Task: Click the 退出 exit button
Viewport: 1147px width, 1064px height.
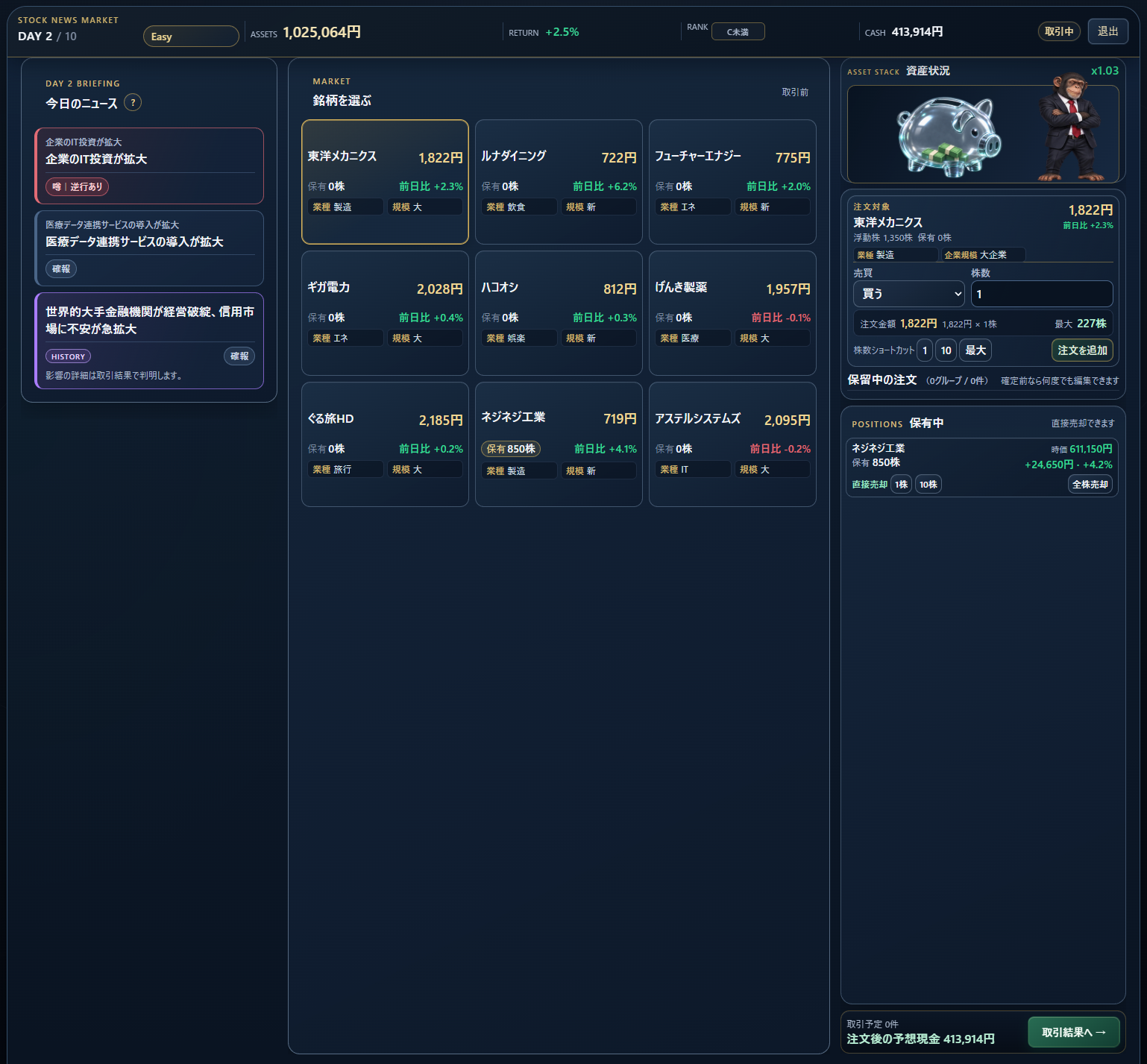Action: coord(1107,31)
